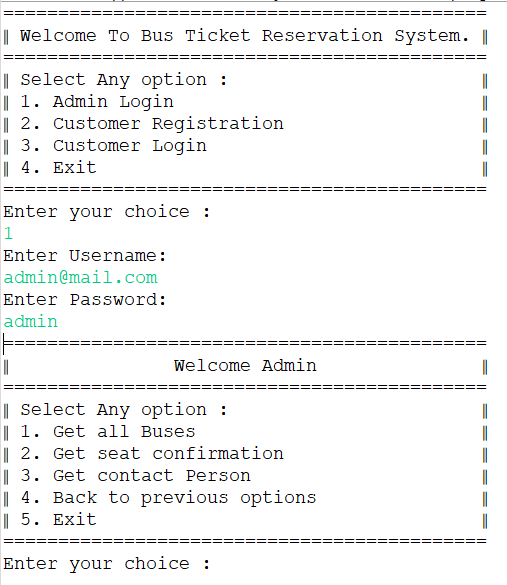Image resolution: width=507 pixels, height=585 pixels.
Task: Click the green input value '1'
Action: click(x=8, y=234)
